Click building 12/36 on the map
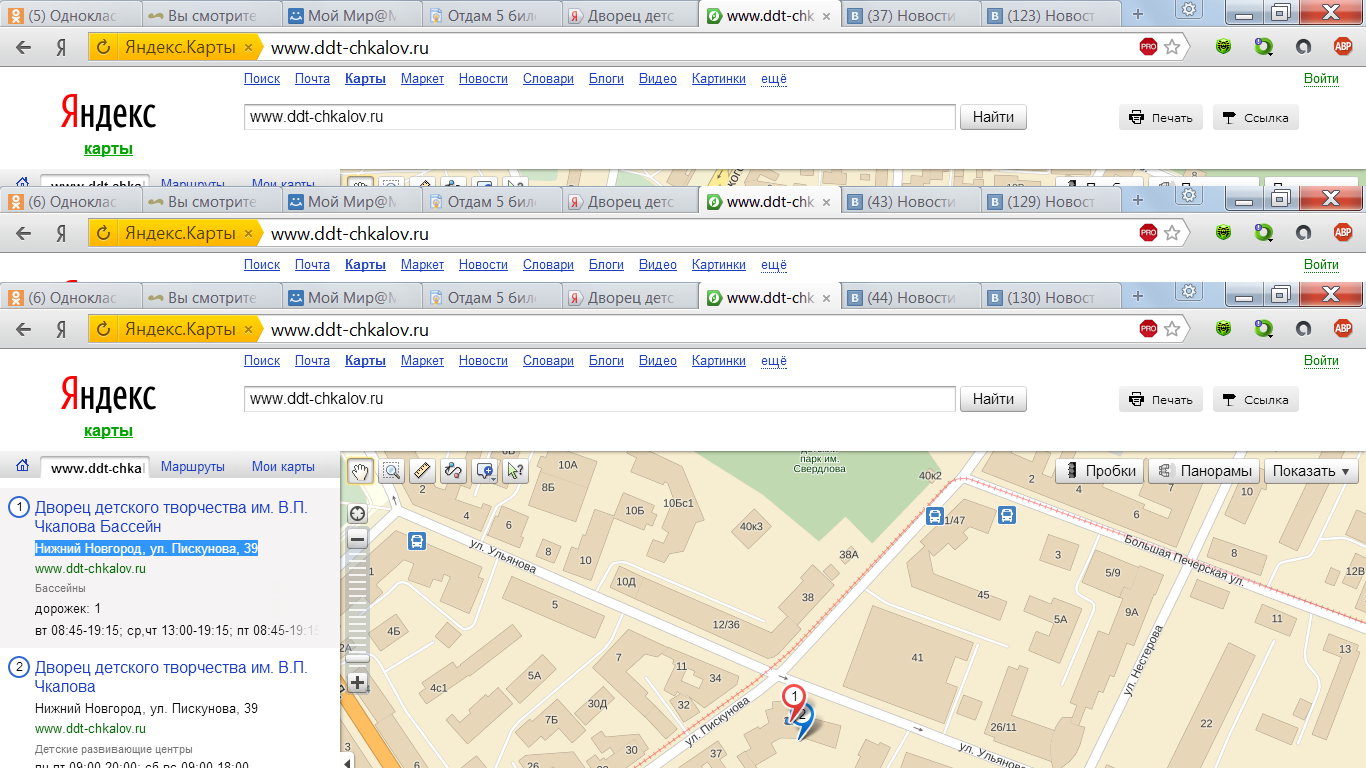The height and width of the screenshot is (768, 1366). tap(726, 624)
